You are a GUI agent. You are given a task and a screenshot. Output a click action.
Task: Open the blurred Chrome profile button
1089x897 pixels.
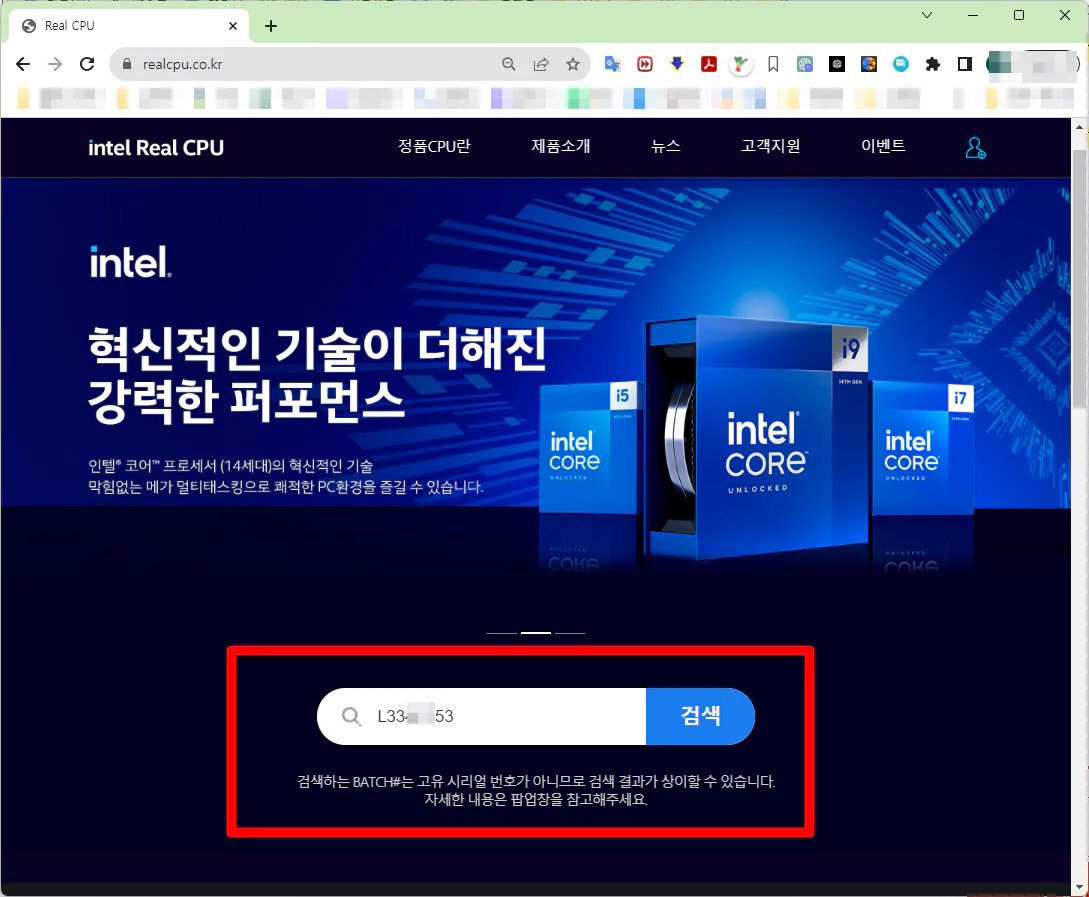coord(1033,65)
